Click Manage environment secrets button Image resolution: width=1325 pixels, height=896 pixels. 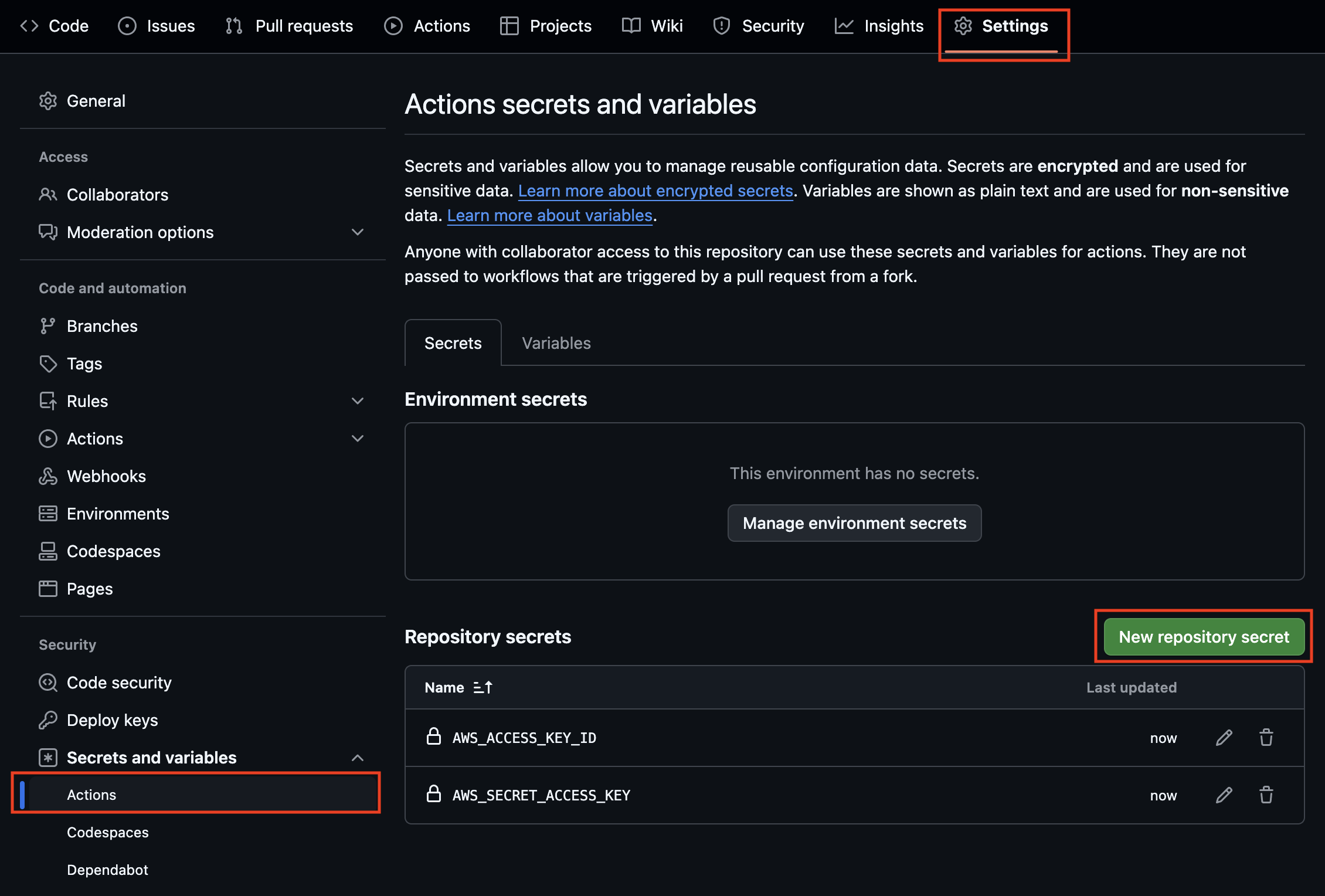coord(854,523)
